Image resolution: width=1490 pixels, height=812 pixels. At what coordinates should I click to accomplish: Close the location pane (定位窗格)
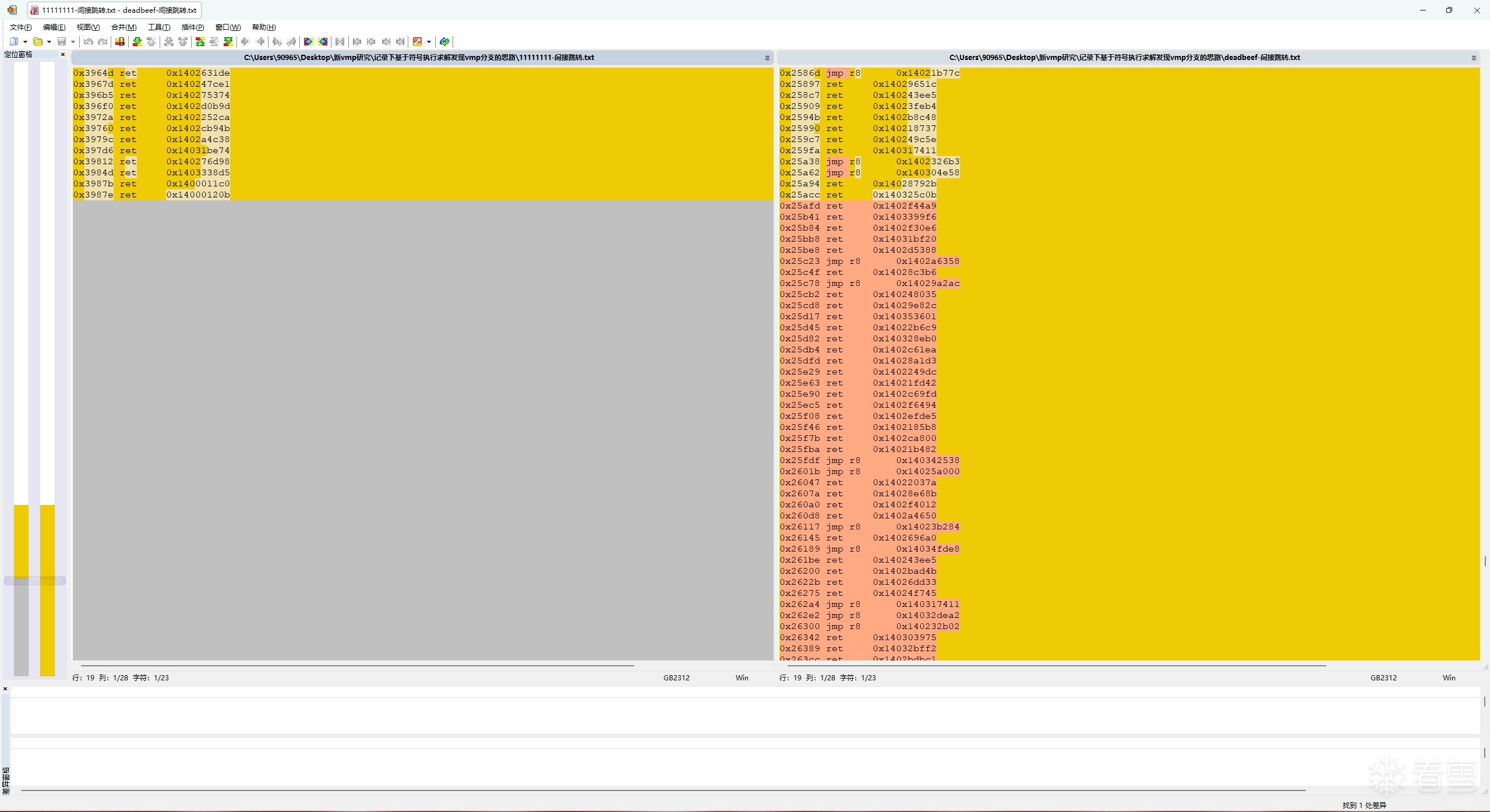point(63,55)
